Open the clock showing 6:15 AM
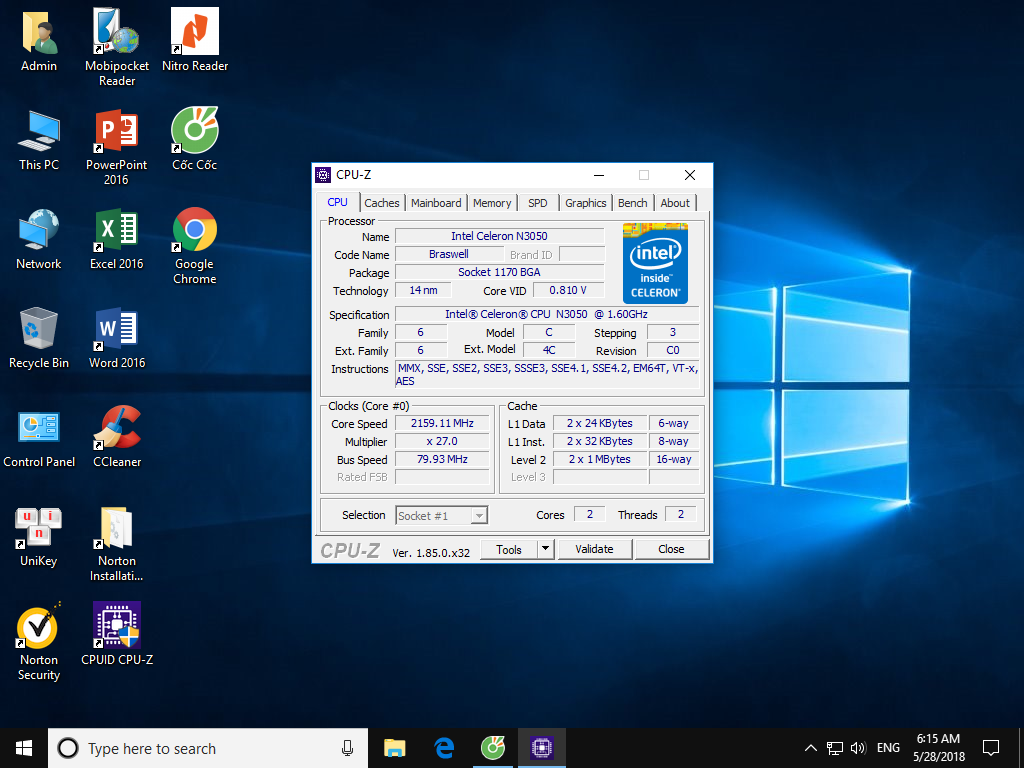The width and height of the screenshot is (1024, 768). click(938, 748)
